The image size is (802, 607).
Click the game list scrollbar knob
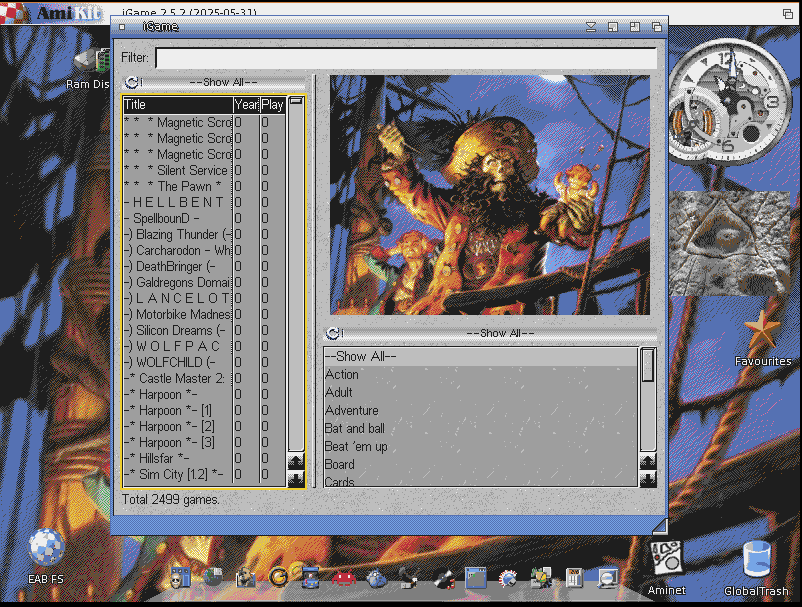296,101
